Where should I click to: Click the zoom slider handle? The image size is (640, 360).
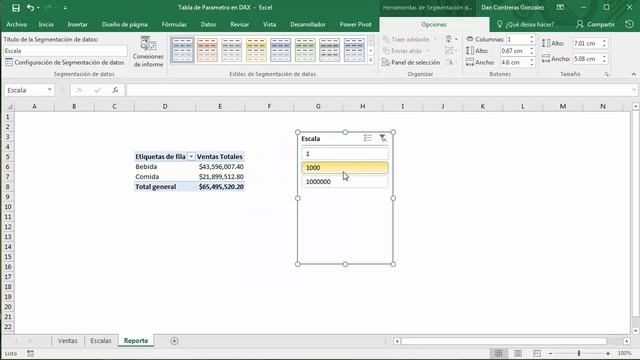click(579, 353)
